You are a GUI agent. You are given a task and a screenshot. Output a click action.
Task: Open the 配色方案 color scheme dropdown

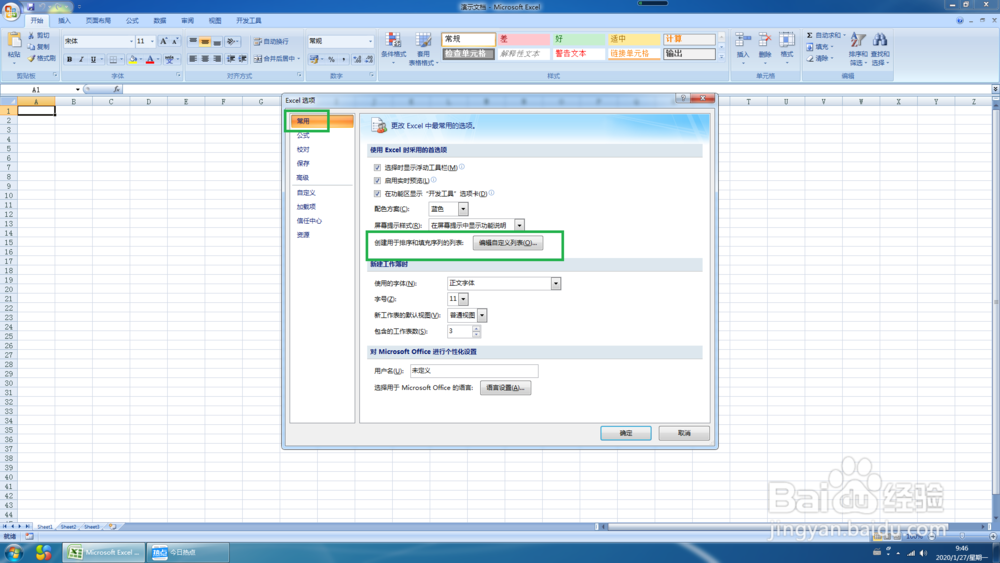463,209
